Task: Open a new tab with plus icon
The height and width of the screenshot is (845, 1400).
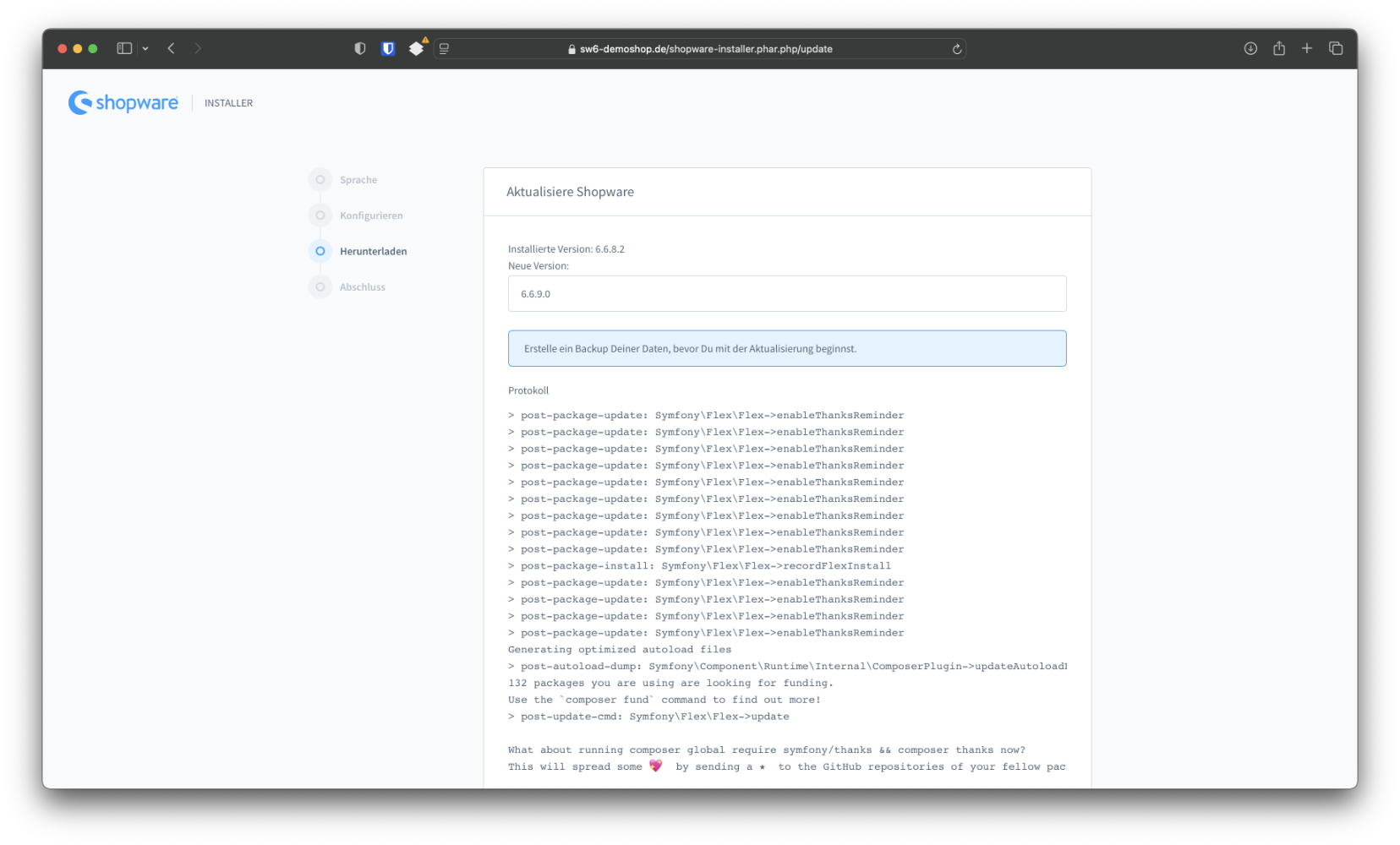Action: [1307, 49]
